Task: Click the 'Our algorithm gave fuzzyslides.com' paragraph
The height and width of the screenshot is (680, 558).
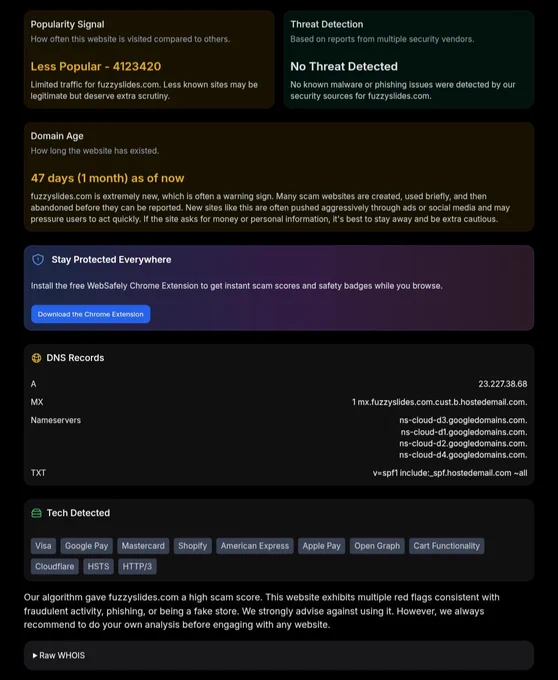Action: [x=261, y=611]
